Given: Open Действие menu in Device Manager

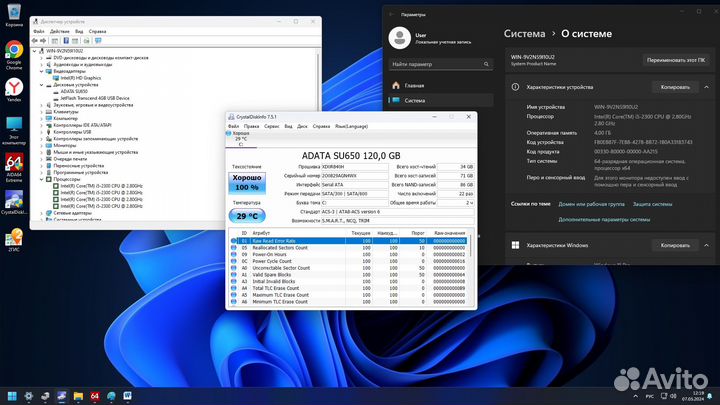Looking at the screenshot, I should [60, 31].
